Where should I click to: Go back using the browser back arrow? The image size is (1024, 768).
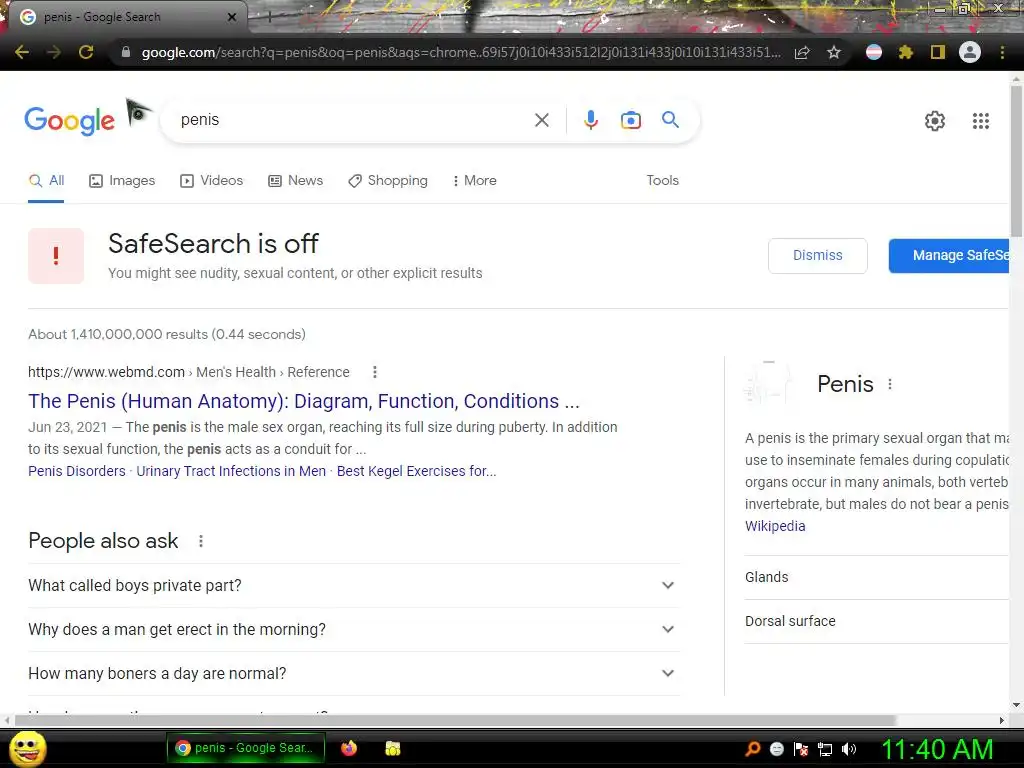(22, 52)
